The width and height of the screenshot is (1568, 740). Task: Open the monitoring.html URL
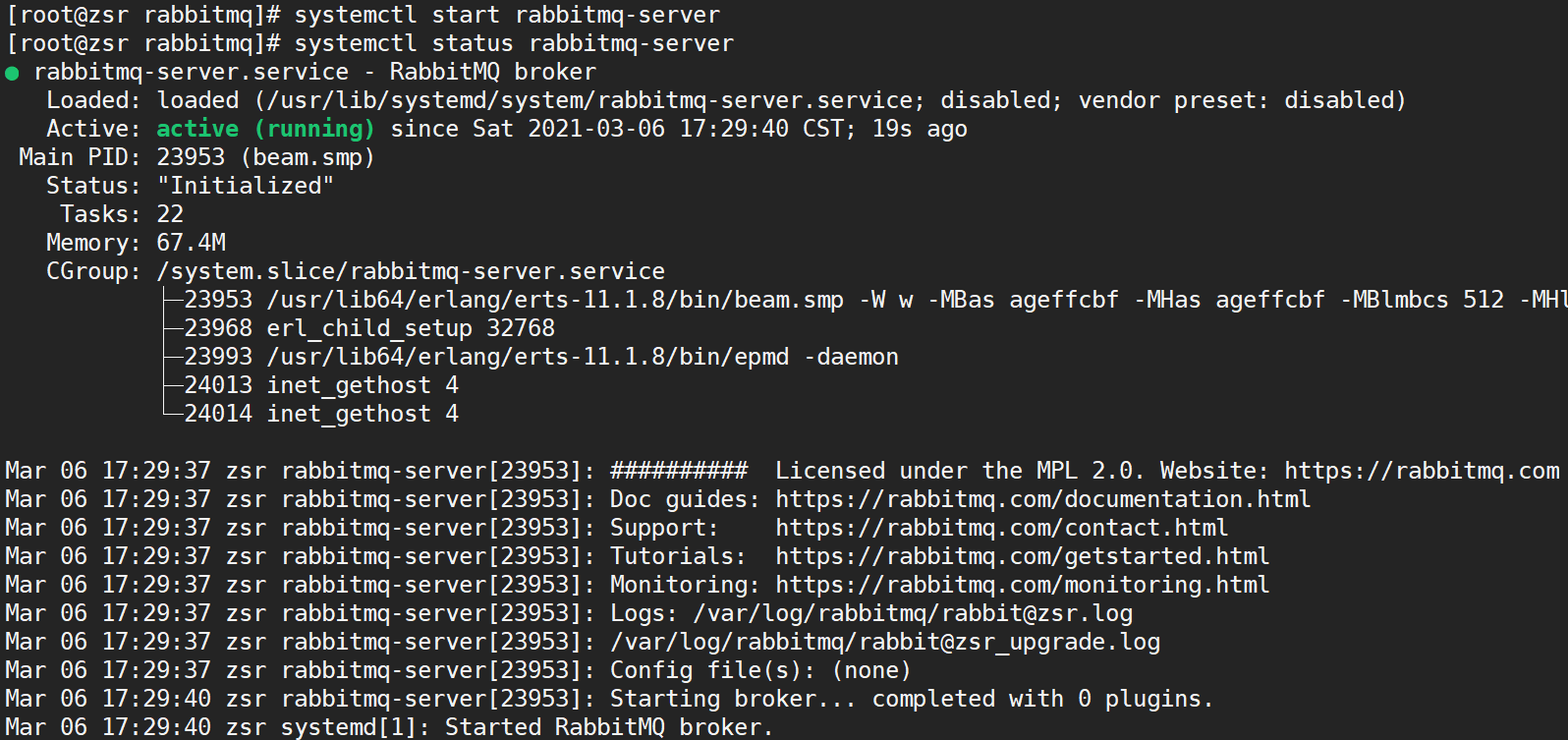coord(1021,585)
